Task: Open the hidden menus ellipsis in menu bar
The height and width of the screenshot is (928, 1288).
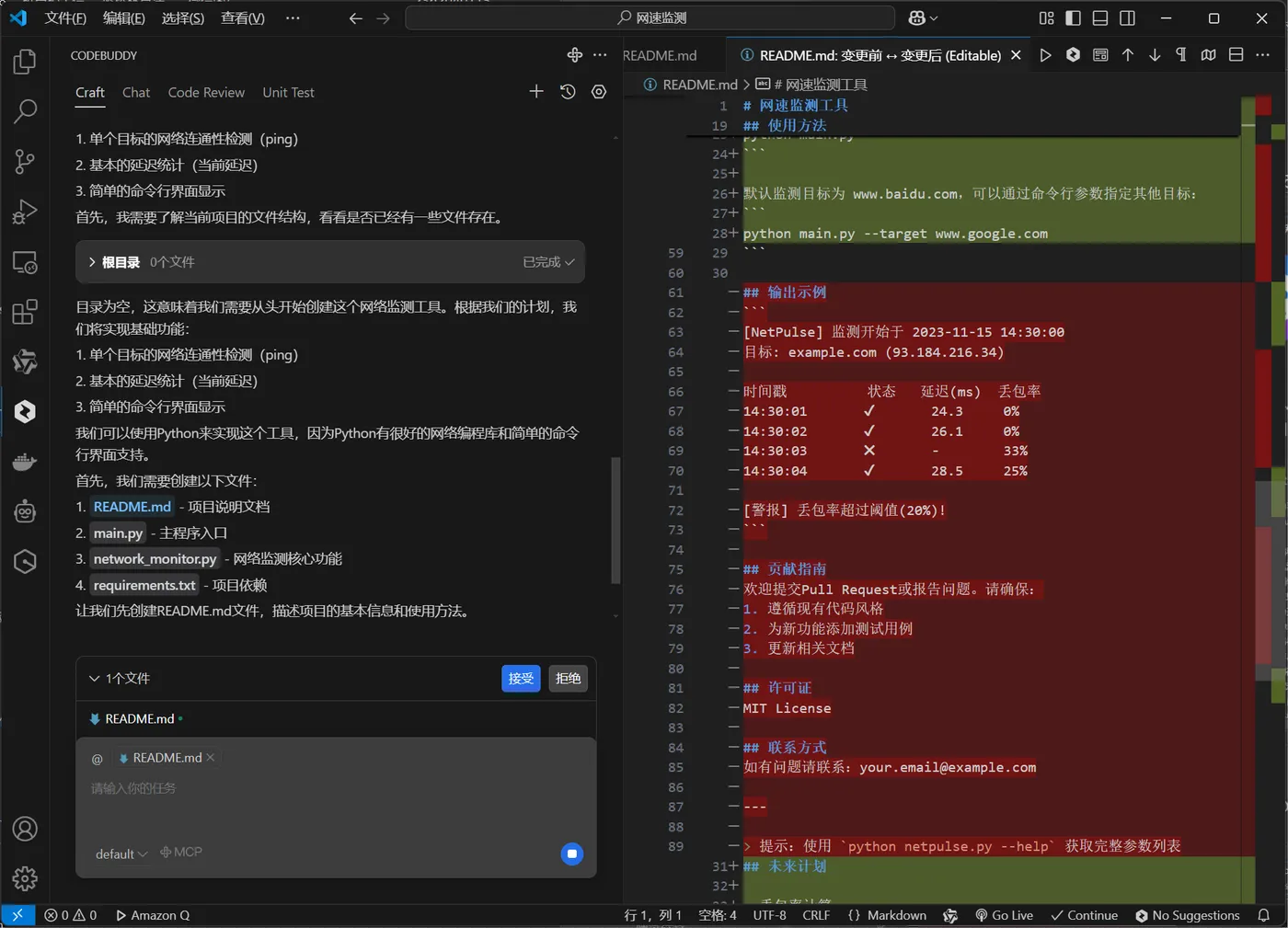Action: [293, 17]
